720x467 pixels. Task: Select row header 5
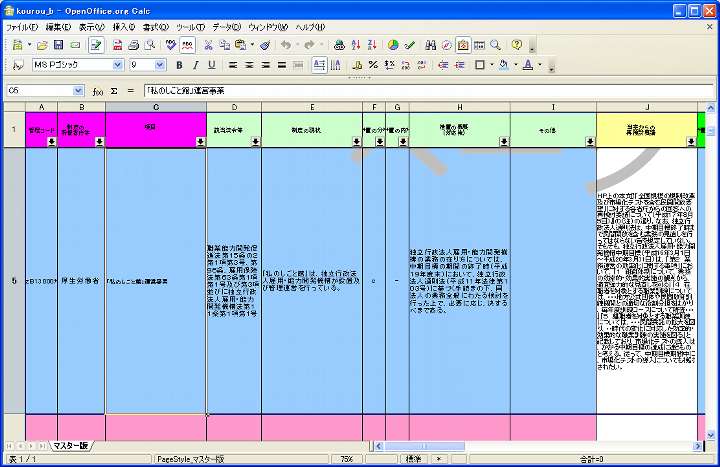click(x=13, y=280)
